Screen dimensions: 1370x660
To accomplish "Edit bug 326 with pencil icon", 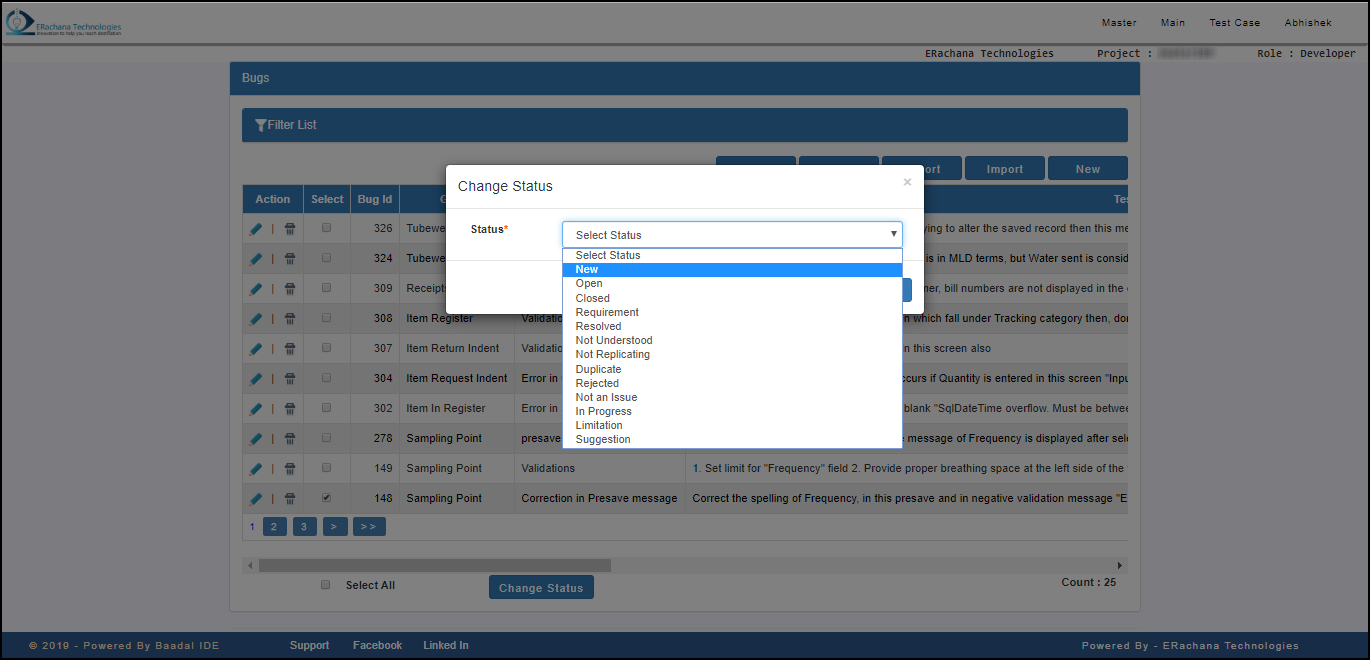I will (256, 229).
